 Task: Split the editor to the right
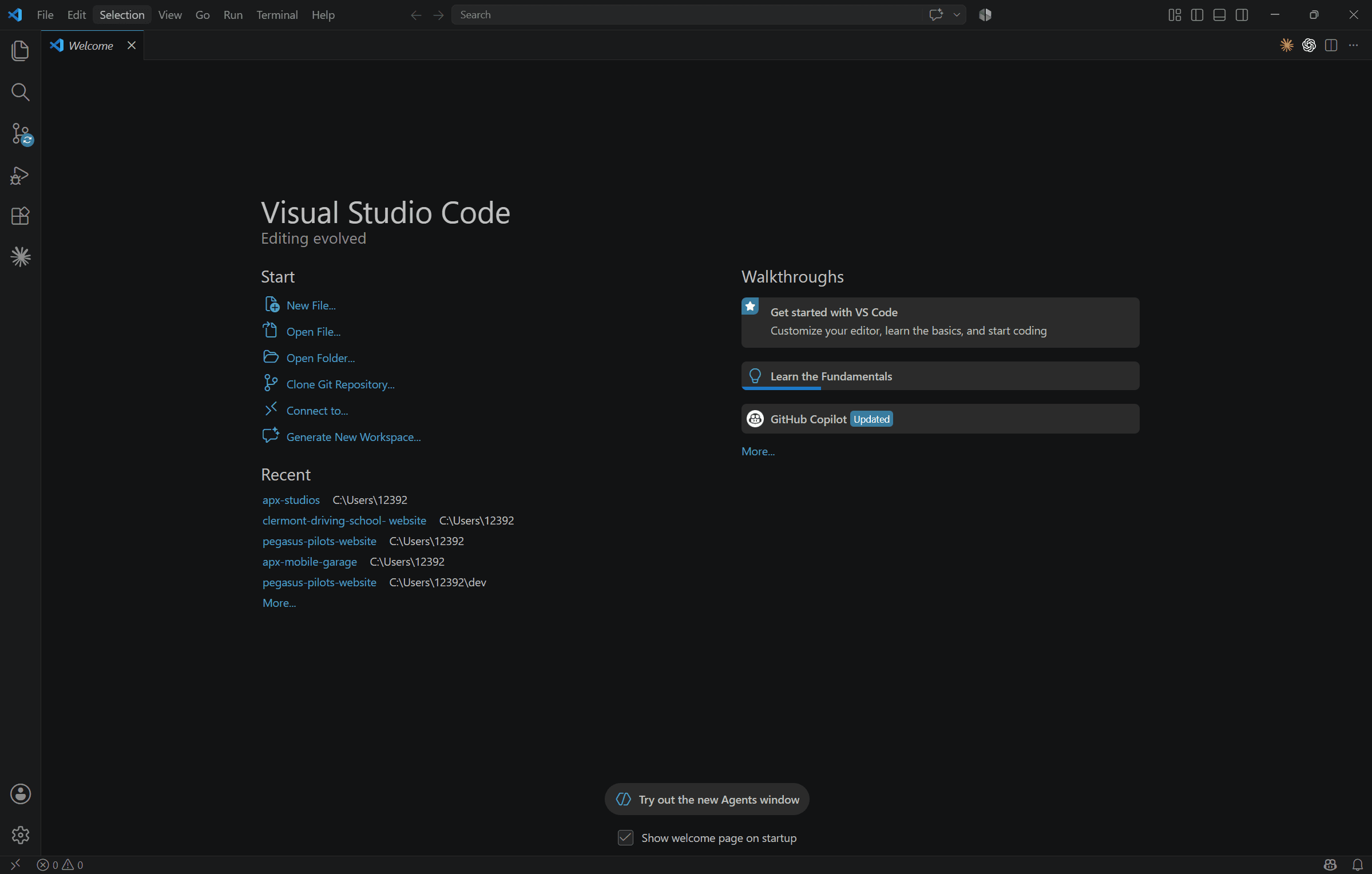tap(1331, 45)
